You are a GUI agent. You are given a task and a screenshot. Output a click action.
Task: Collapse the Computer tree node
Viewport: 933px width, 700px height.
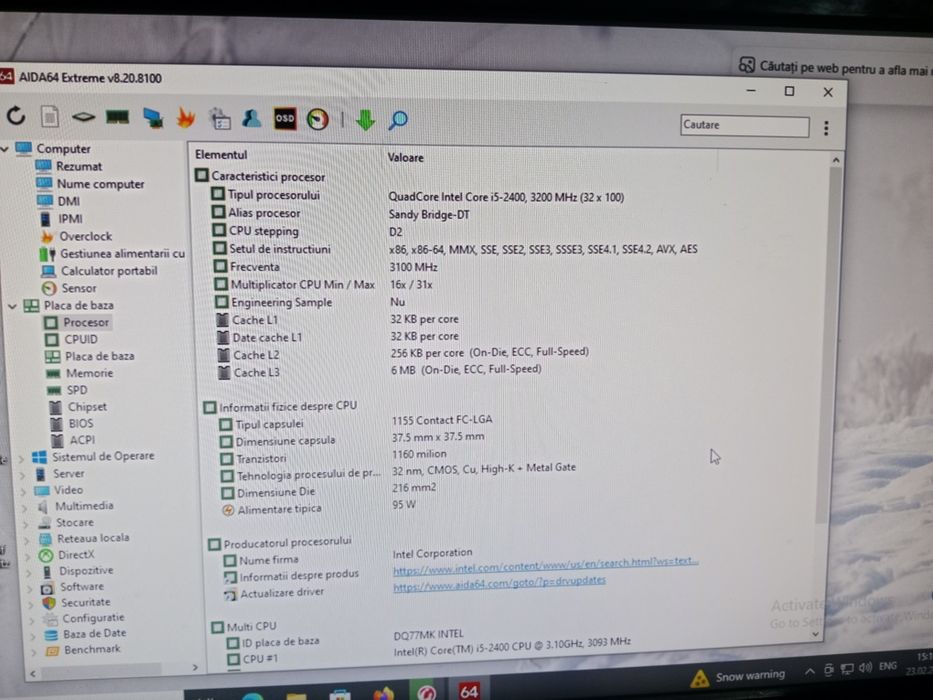4,148
